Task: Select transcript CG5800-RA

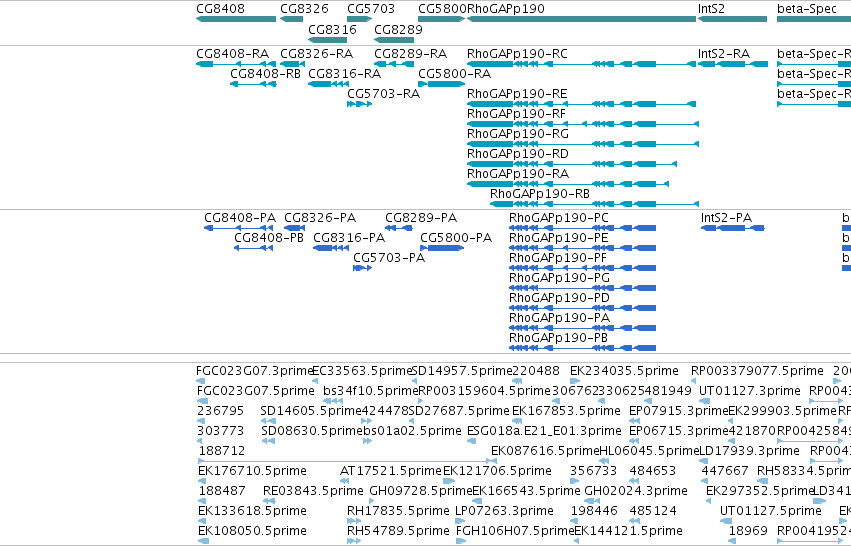Action: [441, 84]
